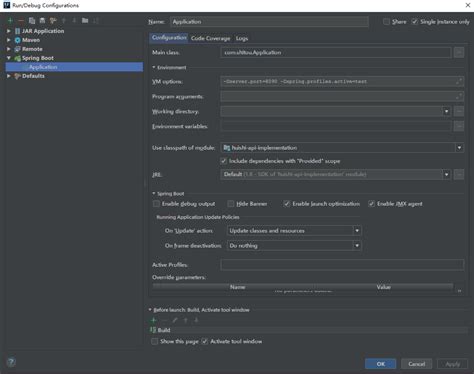Open the edit defaults wrench icon
Image resolution: width=474 pixels, height=374 pixels.
[53, 21]
